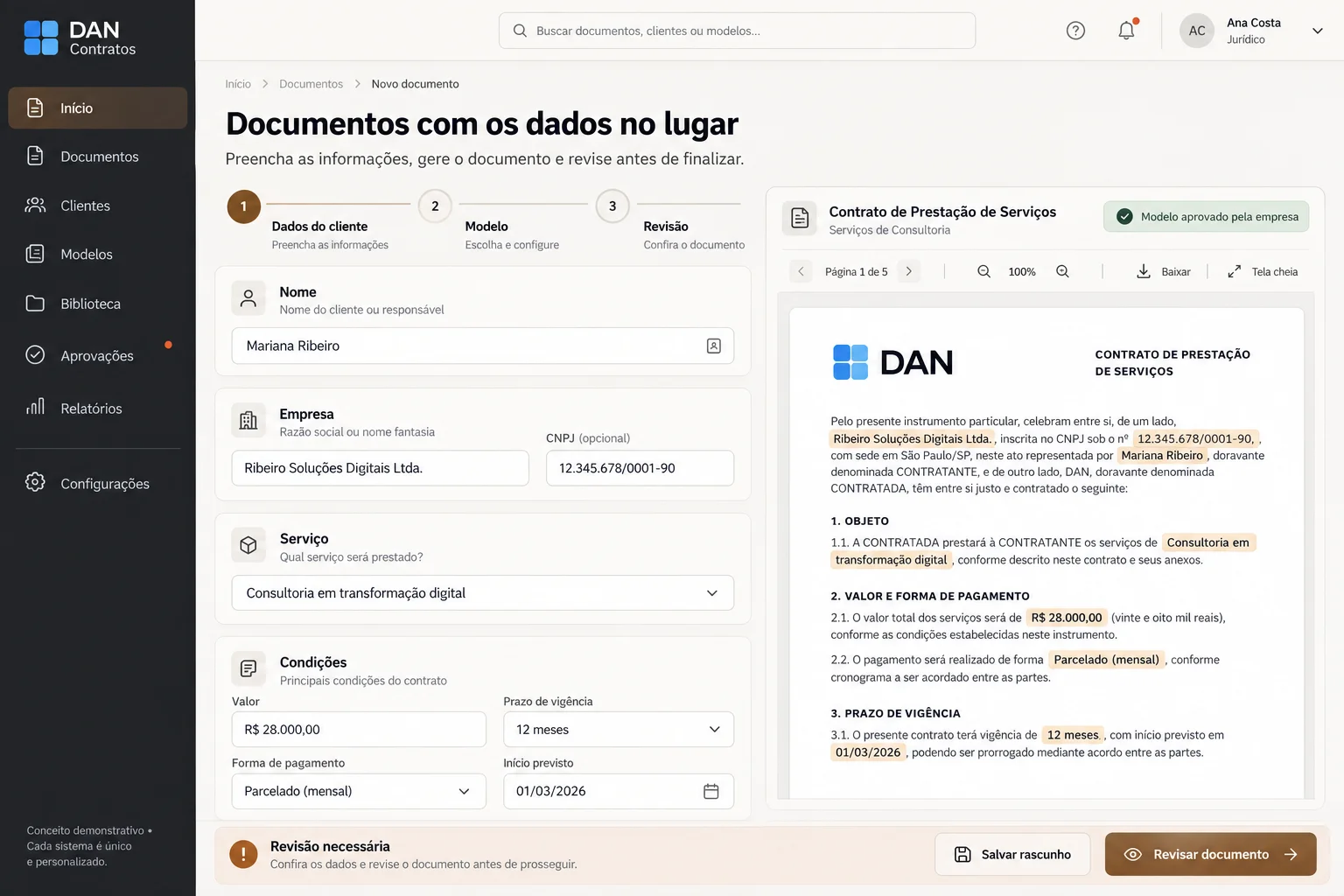
Task: Zoom out the document preview
Action: coord(984,271)
